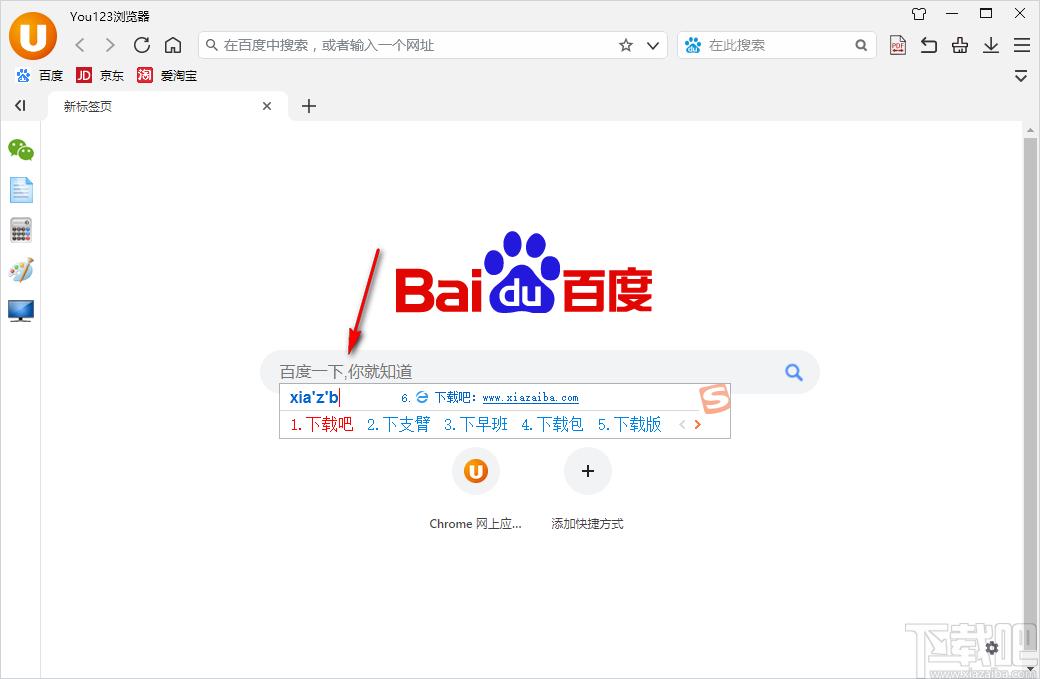Screen dimensions: 1040x679
Task: Close the 新标签页 tab
Action: [x=267, y=106]
